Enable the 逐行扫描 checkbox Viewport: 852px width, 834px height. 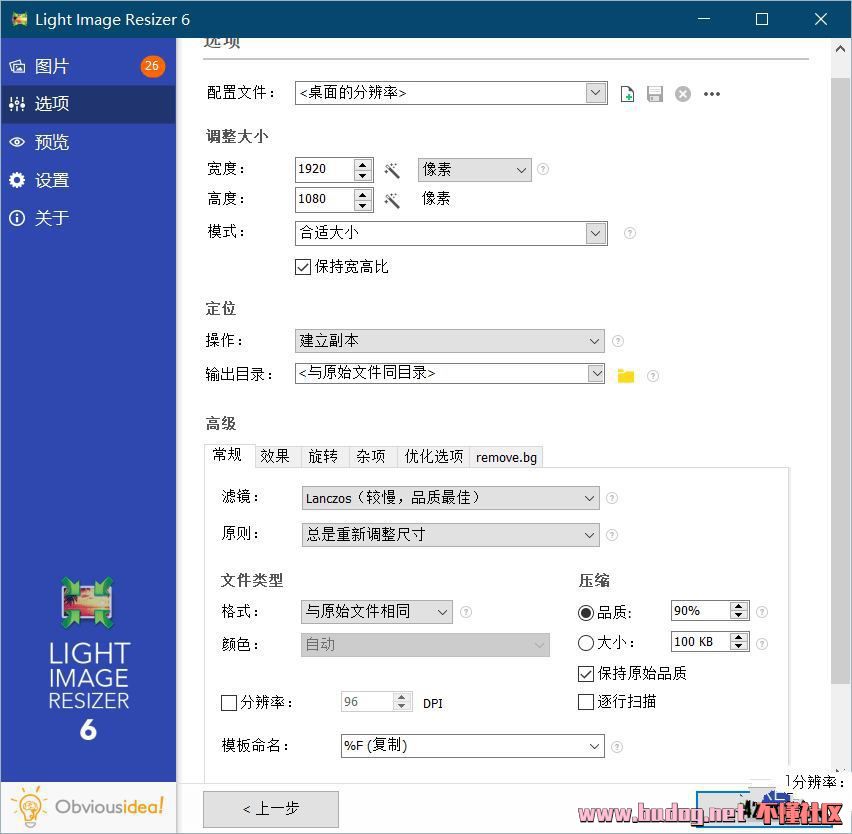[586, 702]
